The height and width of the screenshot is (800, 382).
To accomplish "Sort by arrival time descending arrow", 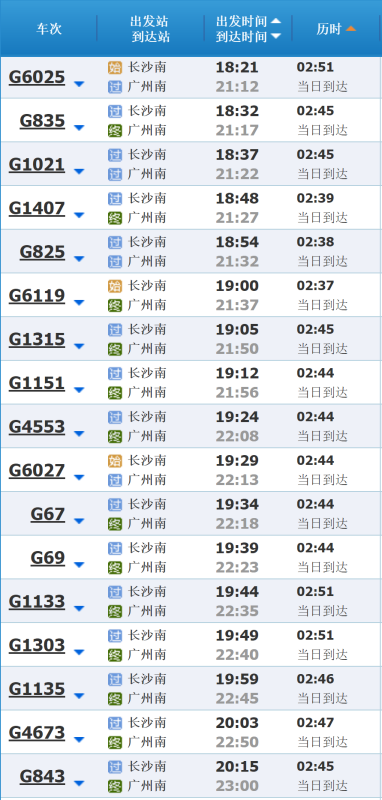I will [x=275, y=36].
